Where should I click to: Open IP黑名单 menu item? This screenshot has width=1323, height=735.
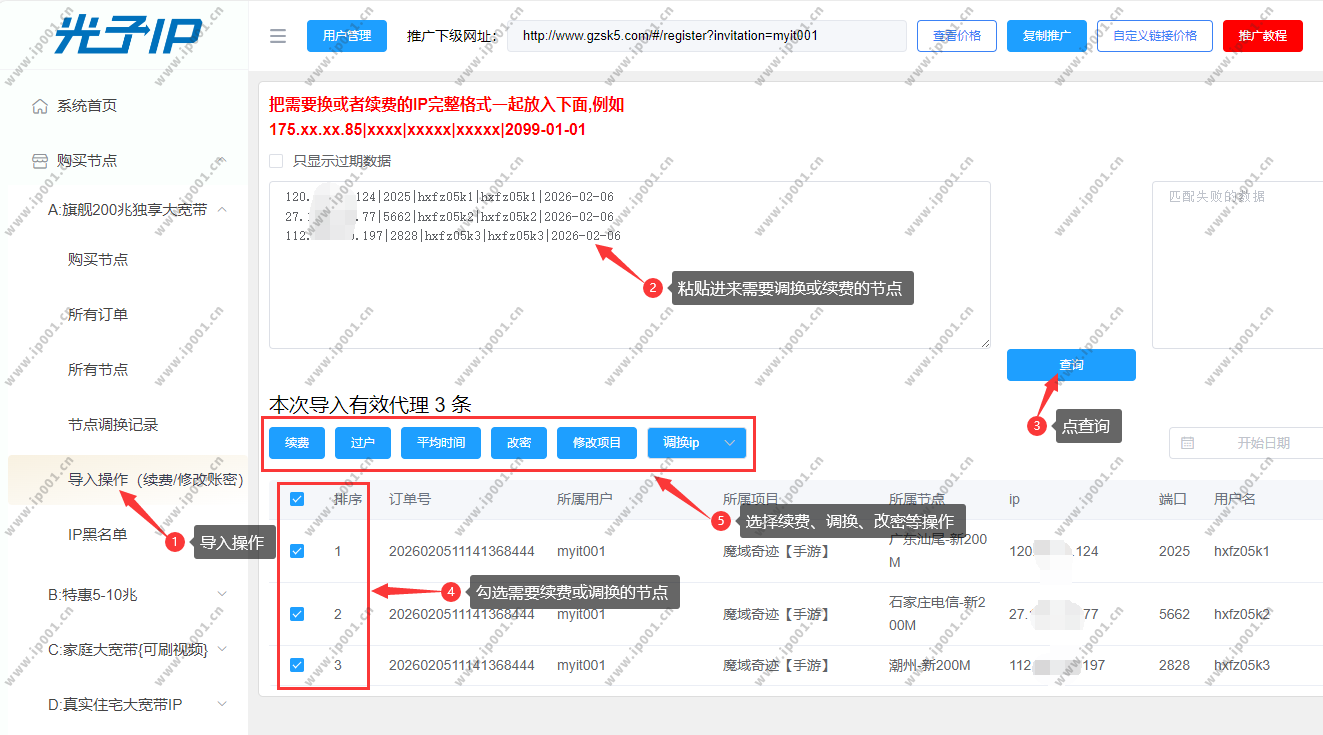pos(98,535)
